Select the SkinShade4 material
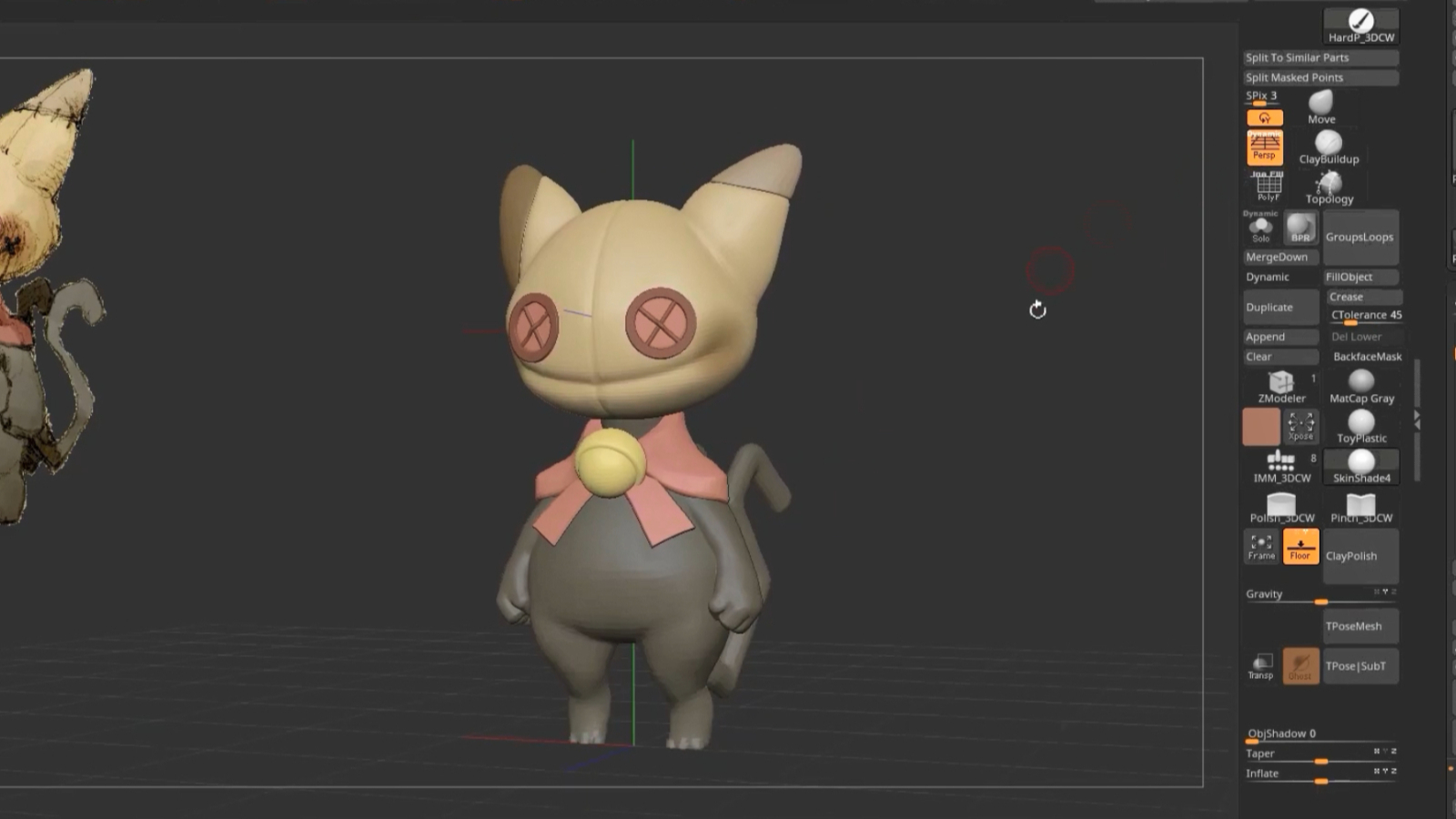Screen dimensions: 1456x819 point(1361,467)
